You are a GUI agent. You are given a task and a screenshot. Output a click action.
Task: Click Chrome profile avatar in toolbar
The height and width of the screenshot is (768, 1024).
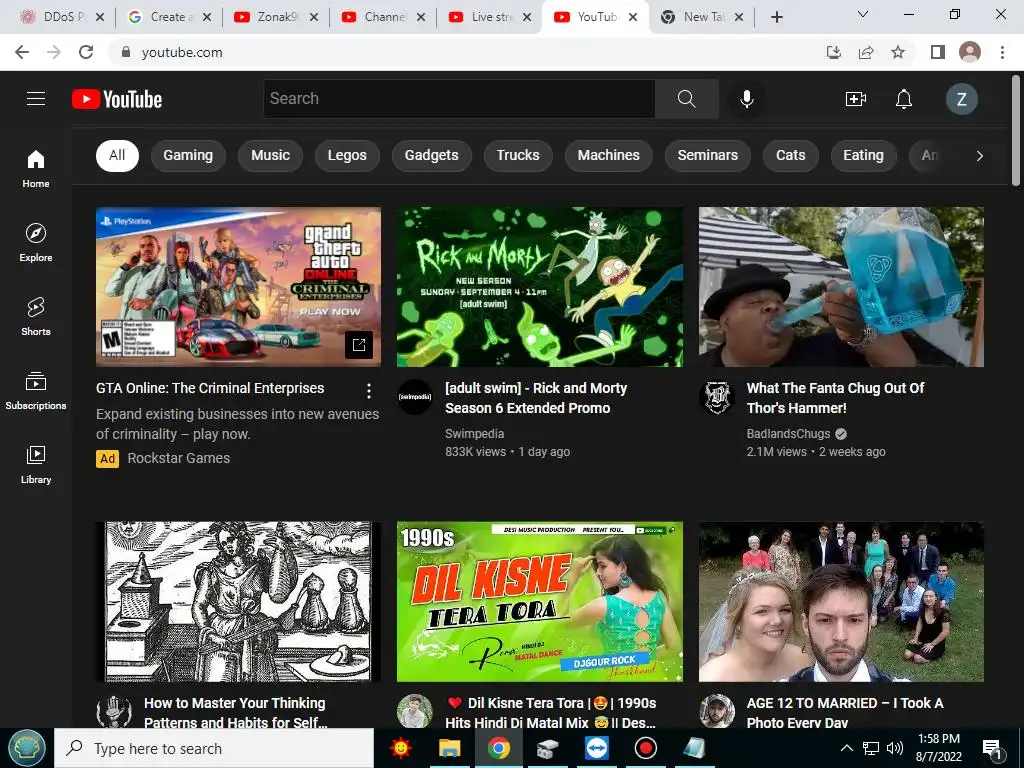[970, 52]
